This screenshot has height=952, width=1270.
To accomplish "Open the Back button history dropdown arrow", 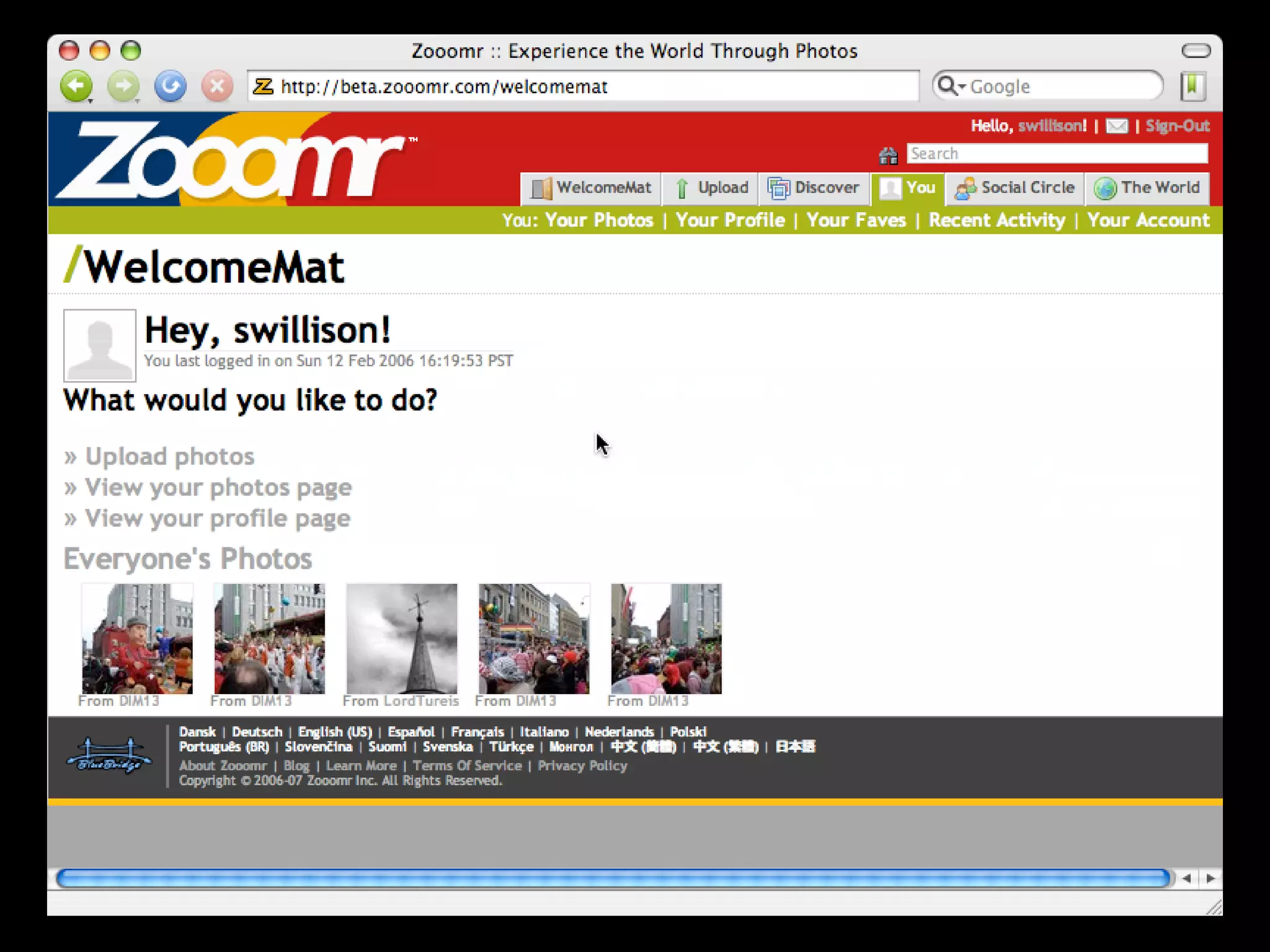I will tap(91, 100).
